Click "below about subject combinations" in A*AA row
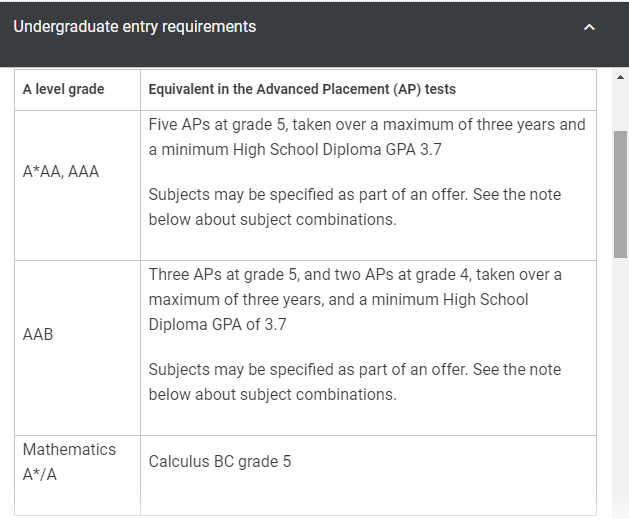The width and height of the screenshot is (629, 519). (272, 220)
